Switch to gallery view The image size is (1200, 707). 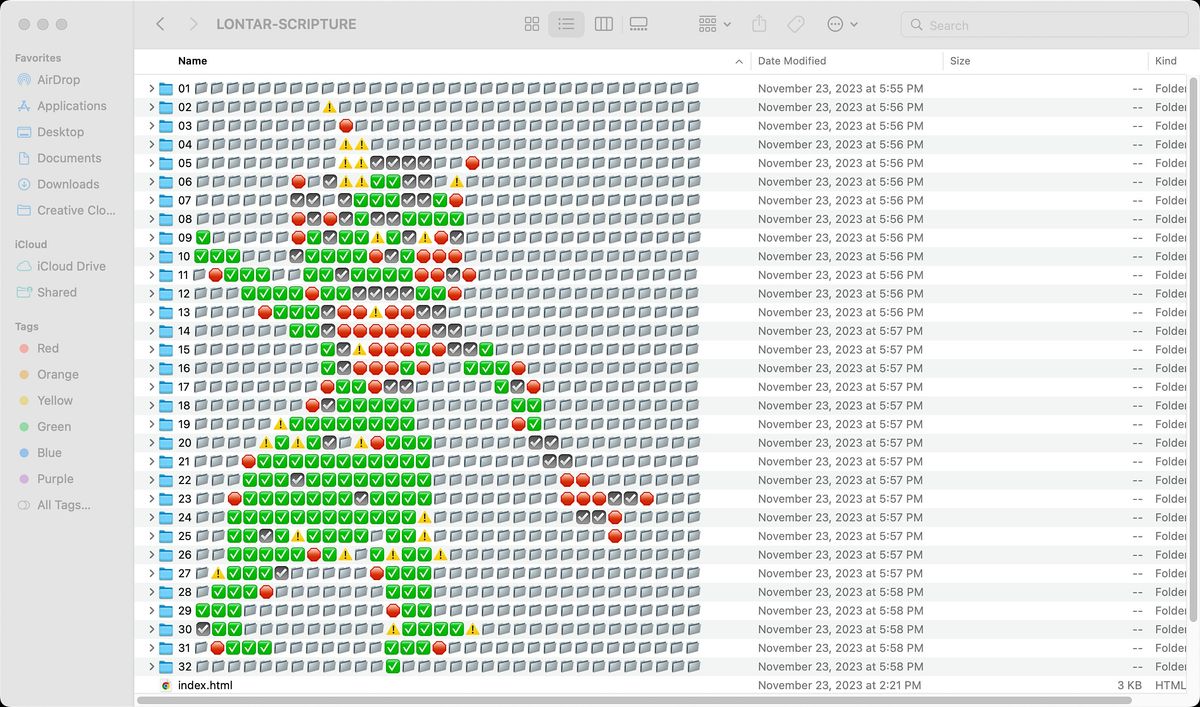pos(639,24)
